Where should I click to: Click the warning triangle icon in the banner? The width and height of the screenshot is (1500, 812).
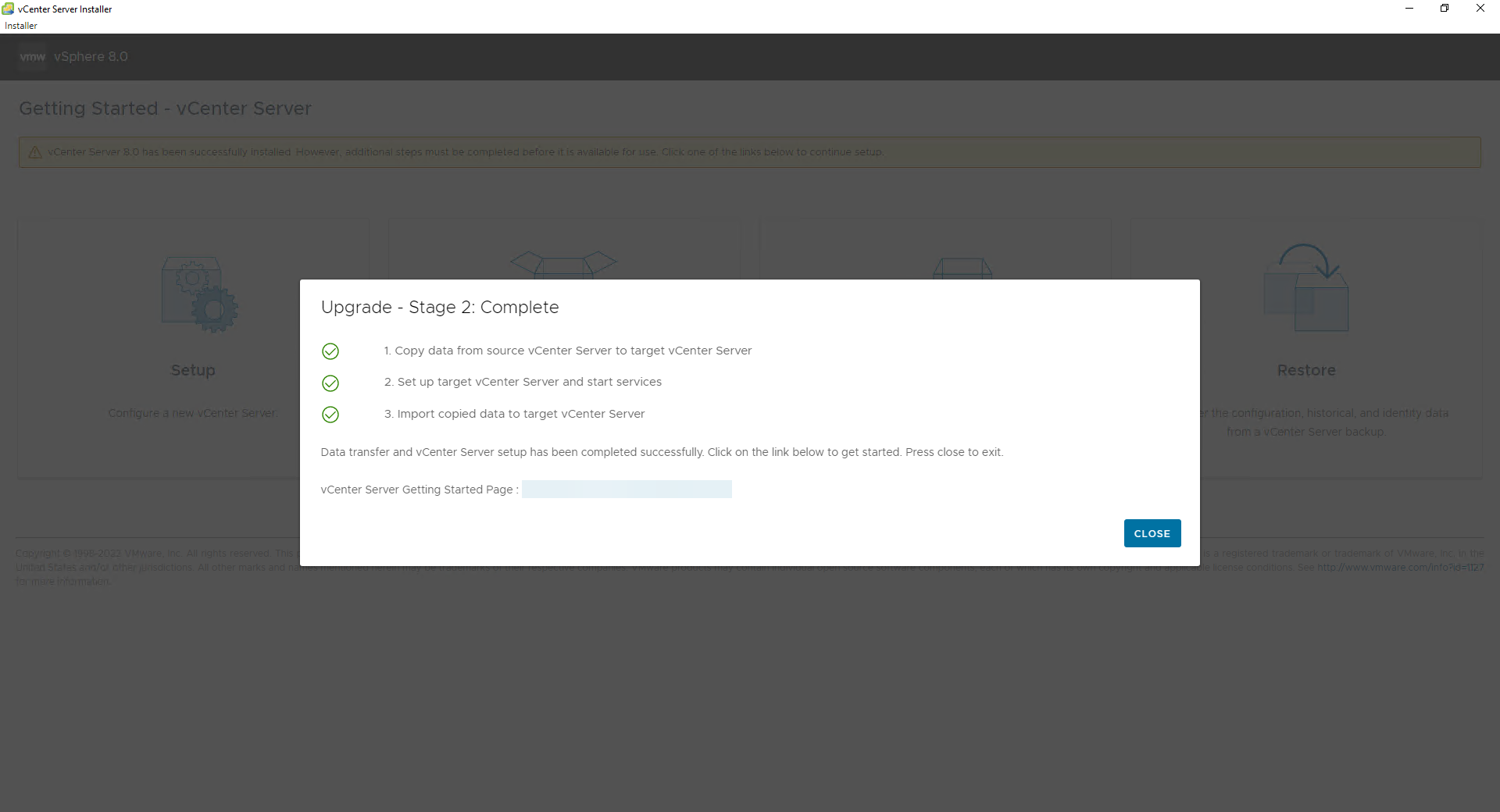(x=35, y=152)
